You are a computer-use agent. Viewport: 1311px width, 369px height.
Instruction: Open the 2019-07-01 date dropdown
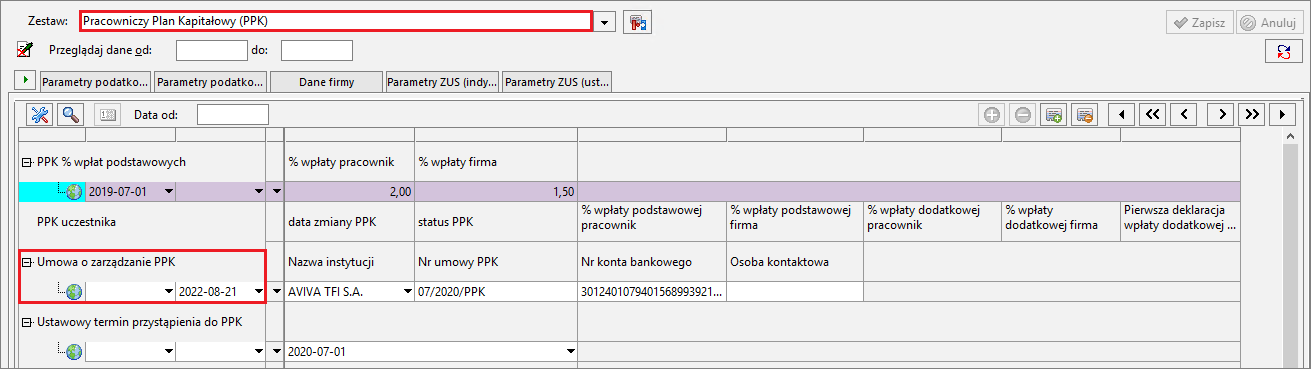168,191
